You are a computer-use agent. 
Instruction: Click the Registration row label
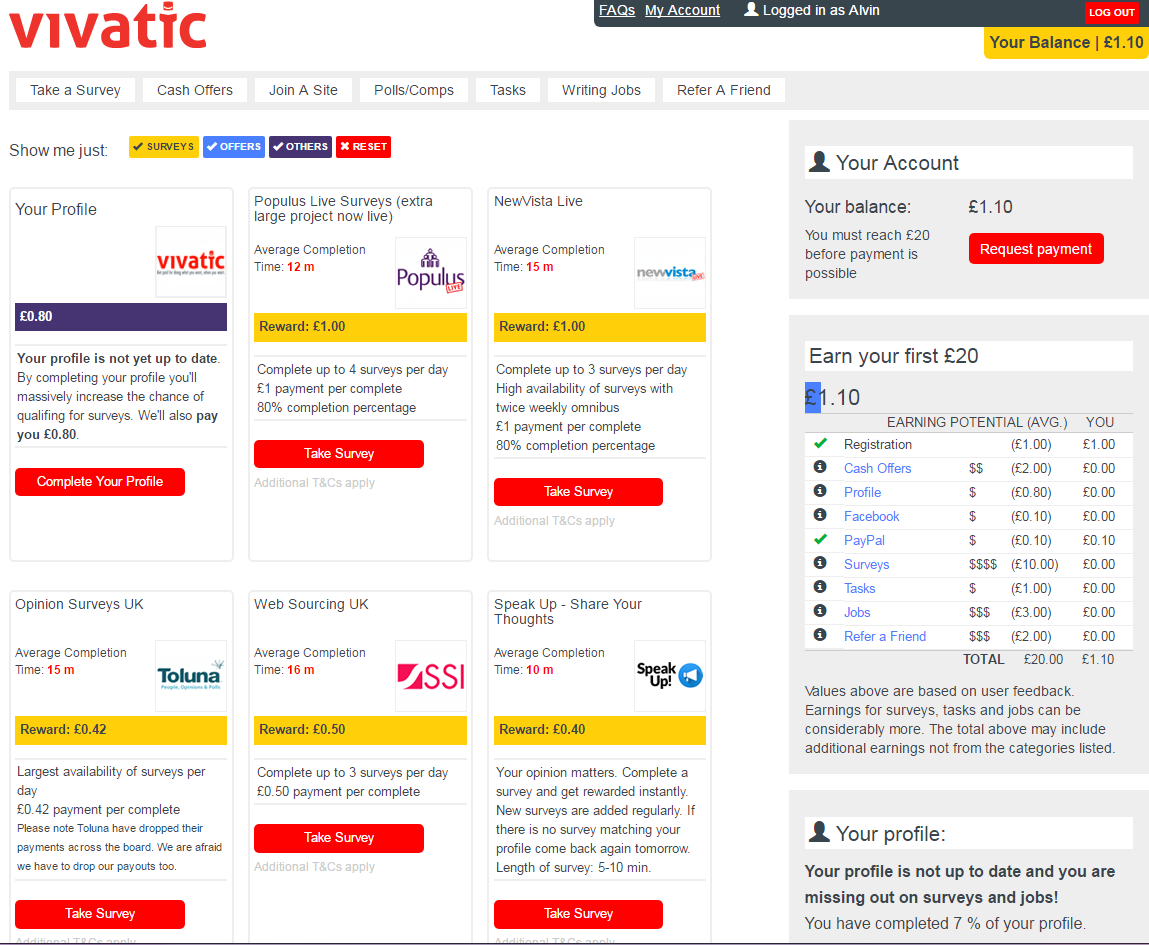878,444
